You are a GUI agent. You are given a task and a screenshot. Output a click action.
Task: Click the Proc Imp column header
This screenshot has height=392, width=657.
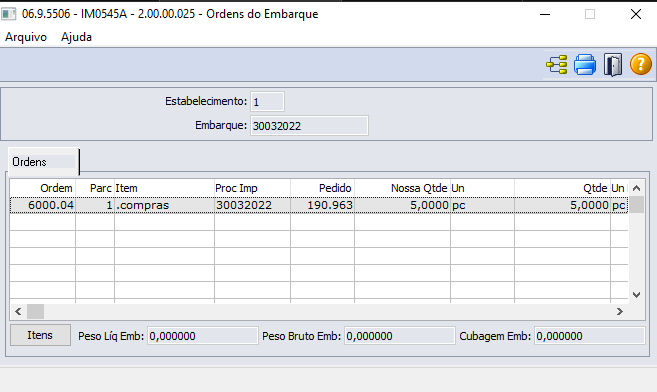[x=252, y=188]
